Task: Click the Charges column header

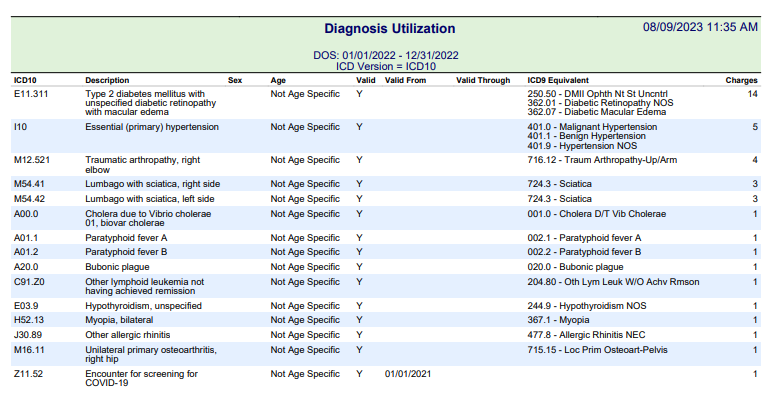Action: (741, 80)
